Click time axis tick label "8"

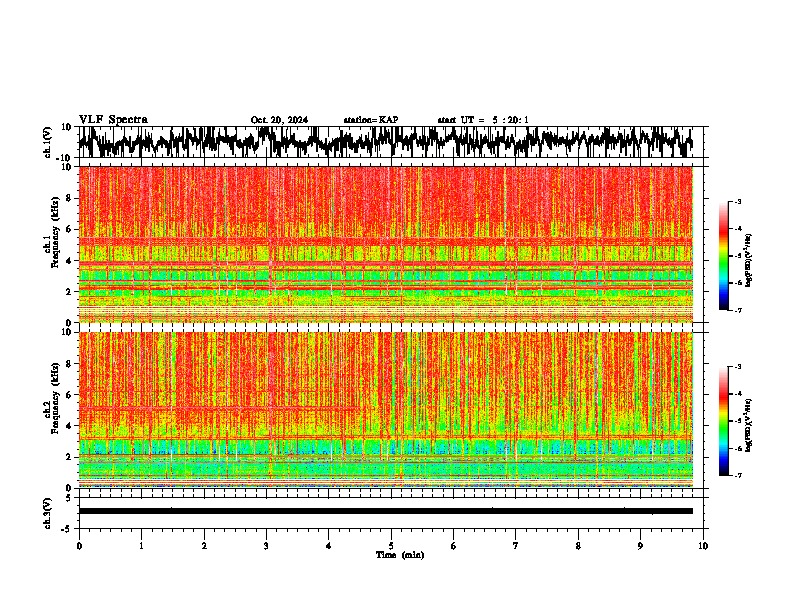point(578,546)
